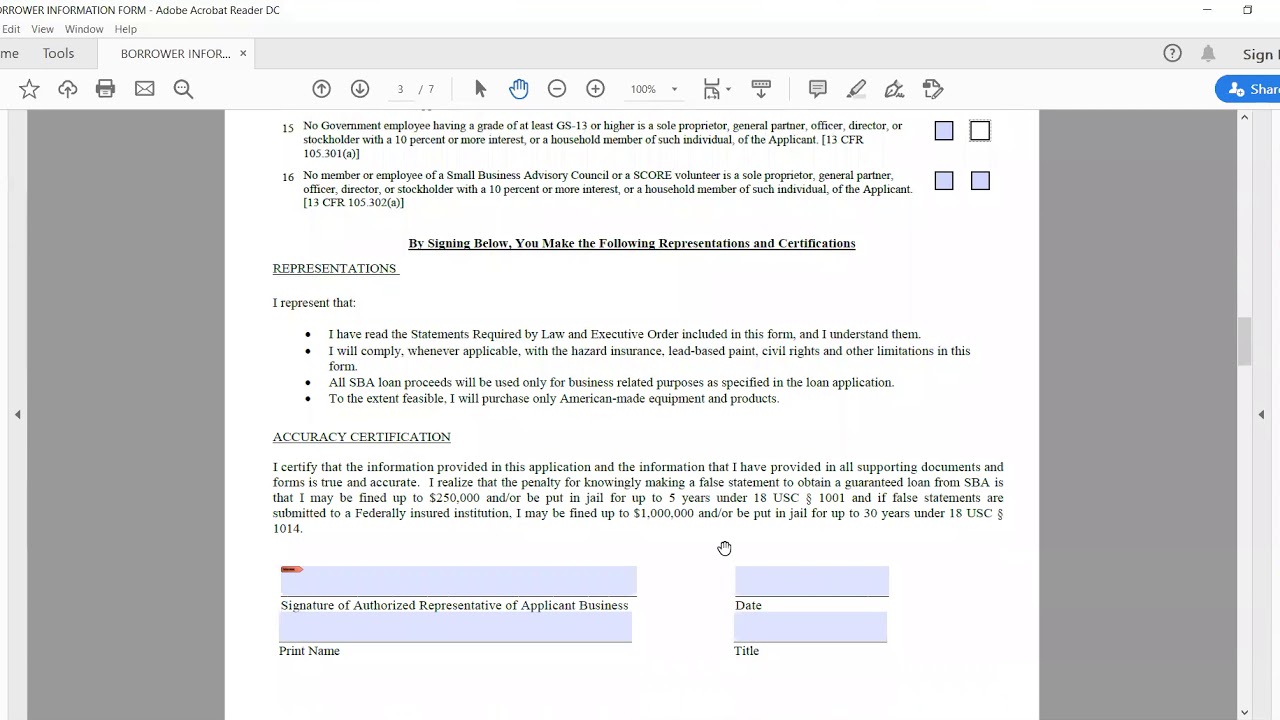
Task: Expand the left navigation pane
Action: [17, 414]
